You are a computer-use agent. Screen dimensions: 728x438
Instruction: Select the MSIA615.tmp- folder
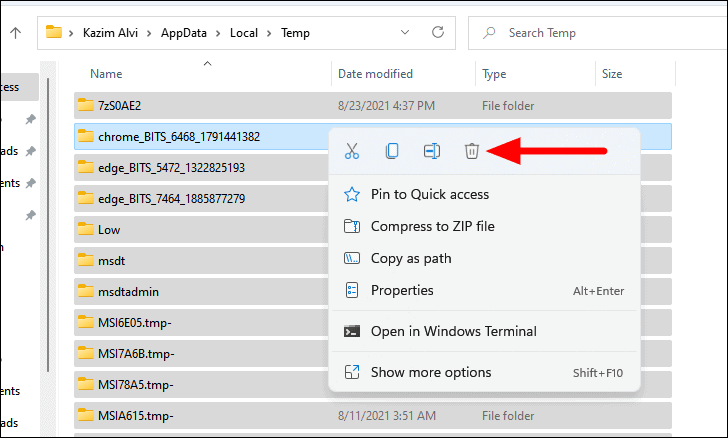373,416
